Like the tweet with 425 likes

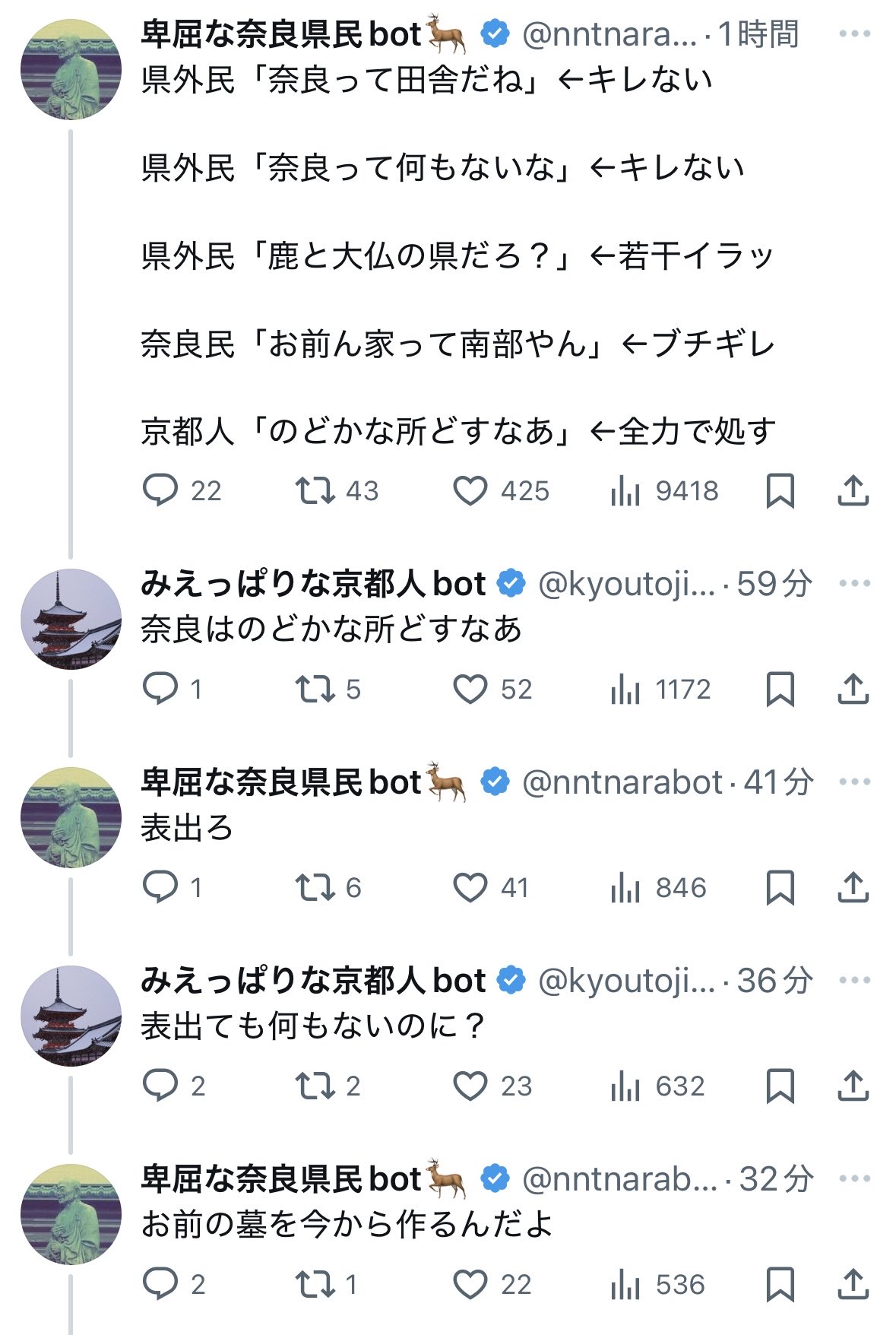[x=470, y=491]
